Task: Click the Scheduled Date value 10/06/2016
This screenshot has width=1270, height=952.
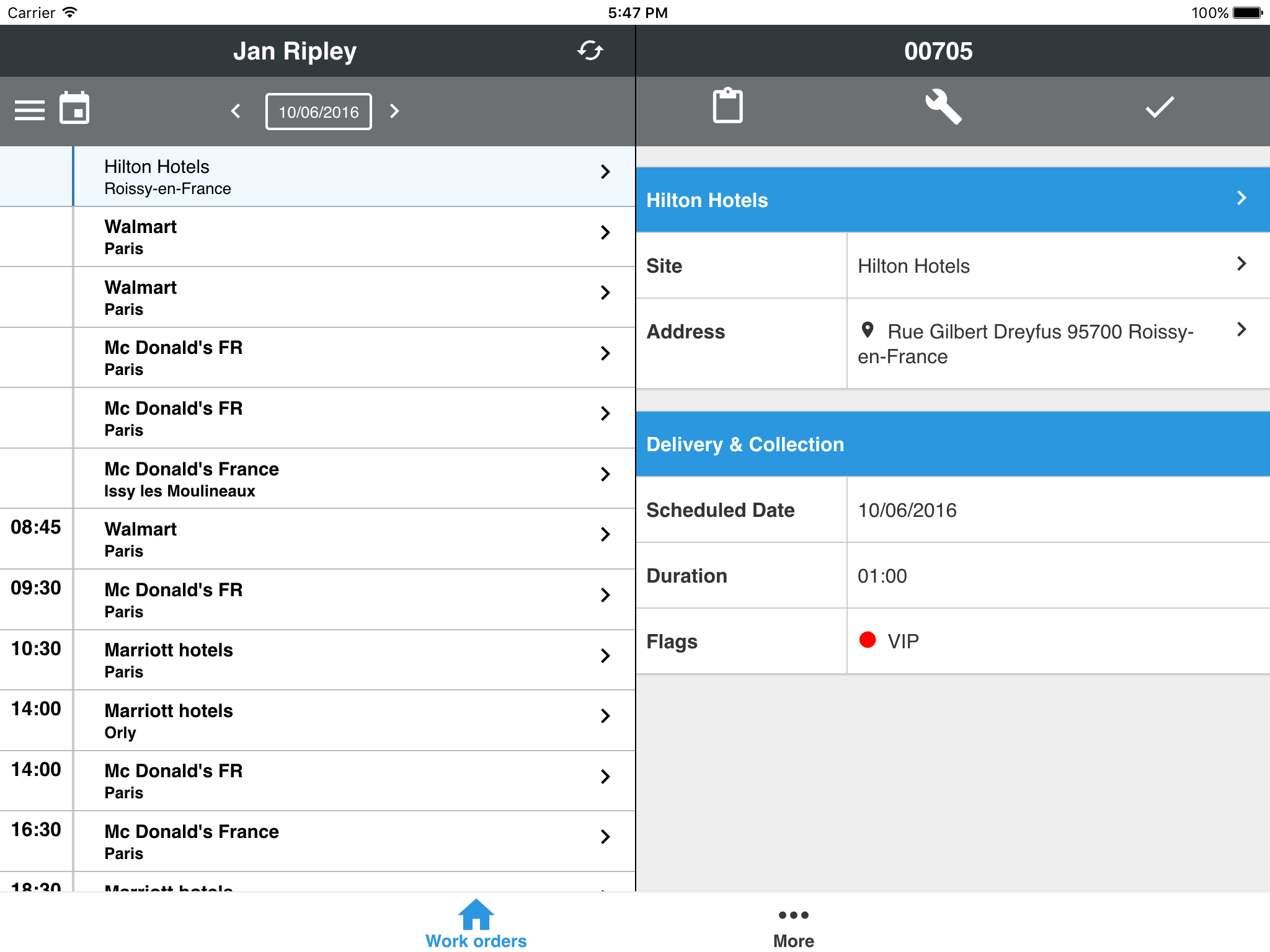Action: point(907,510)
